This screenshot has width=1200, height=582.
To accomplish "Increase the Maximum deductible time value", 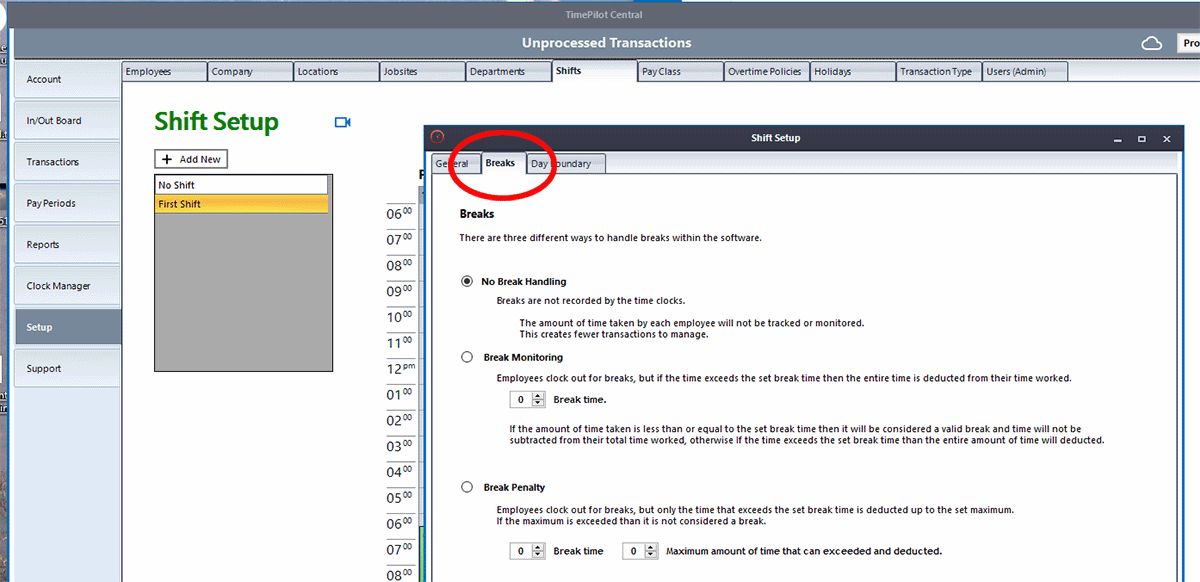I will tap(649, 548).
